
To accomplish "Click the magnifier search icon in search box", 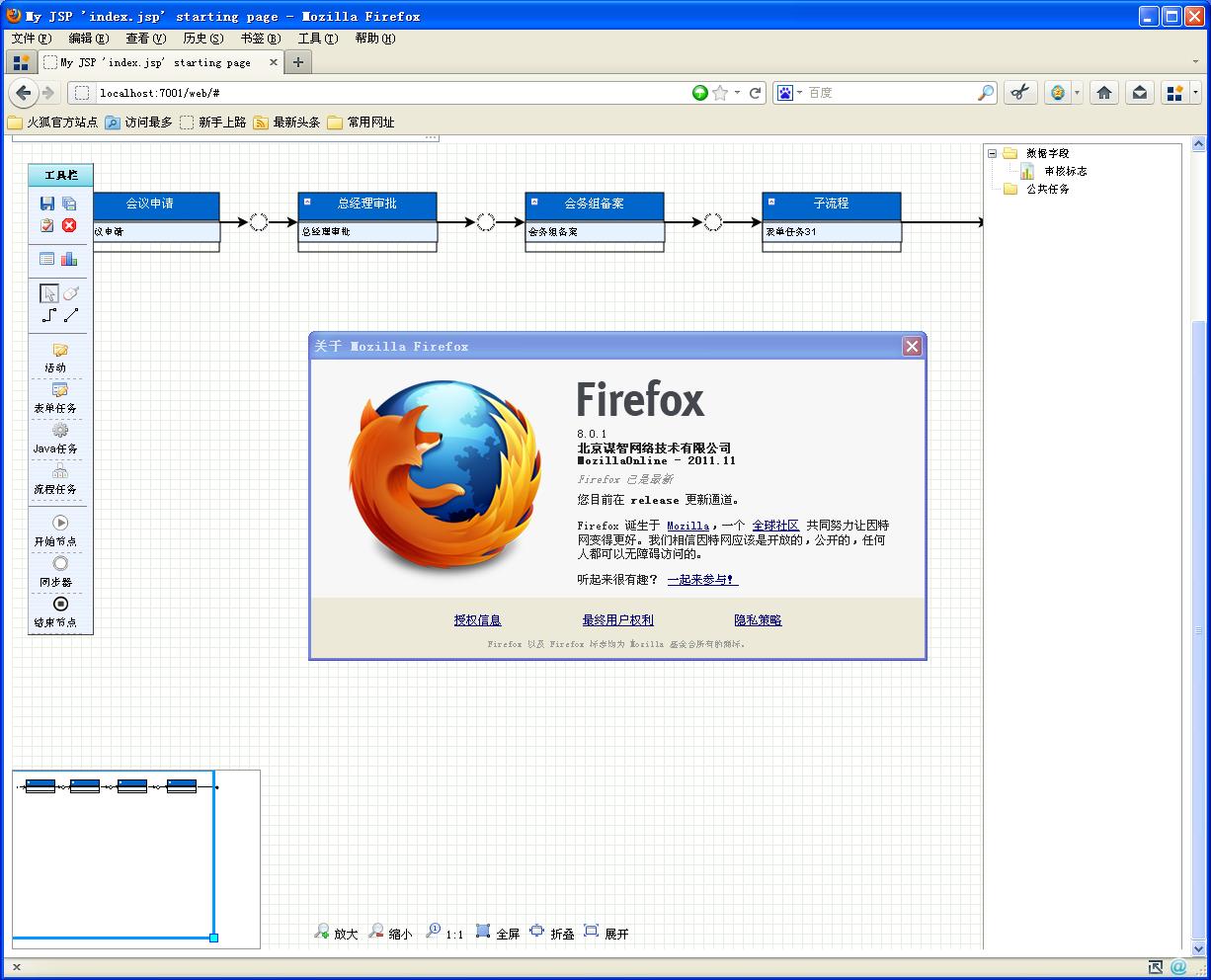I will (986, 93).
